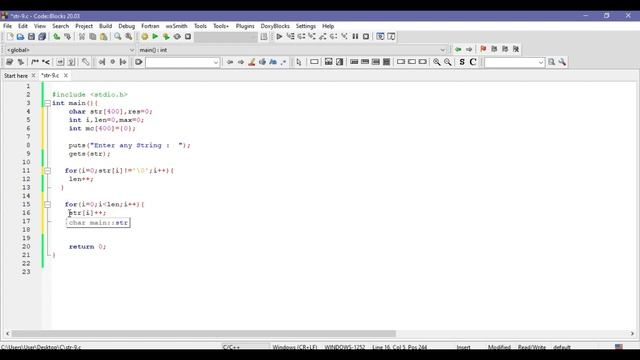640x360 pixels.
Task: Rebuild the project
Action: click(177, 37)
